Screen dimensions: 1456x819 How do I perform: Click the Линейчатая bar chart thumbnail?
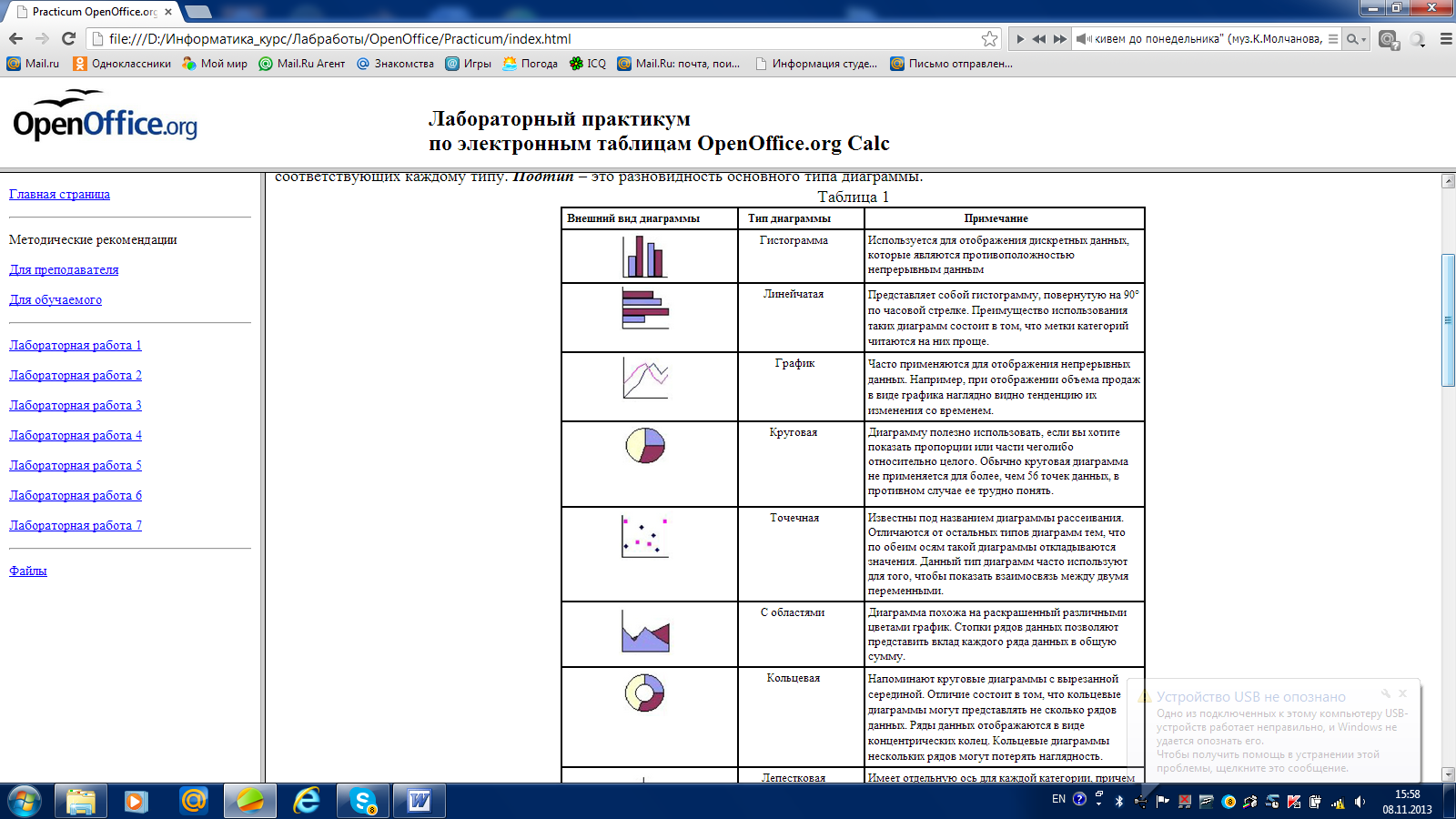point(645,308)
